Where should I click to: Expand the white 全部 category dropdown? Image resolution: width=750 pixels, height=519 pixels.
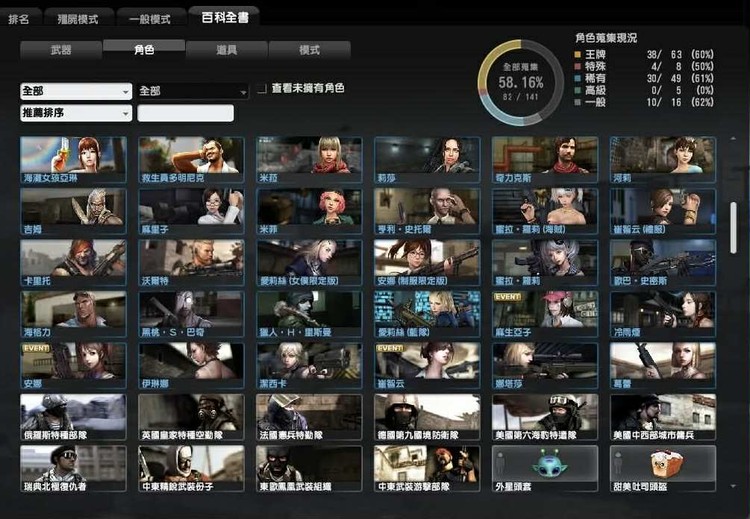(x=76, y=91)
